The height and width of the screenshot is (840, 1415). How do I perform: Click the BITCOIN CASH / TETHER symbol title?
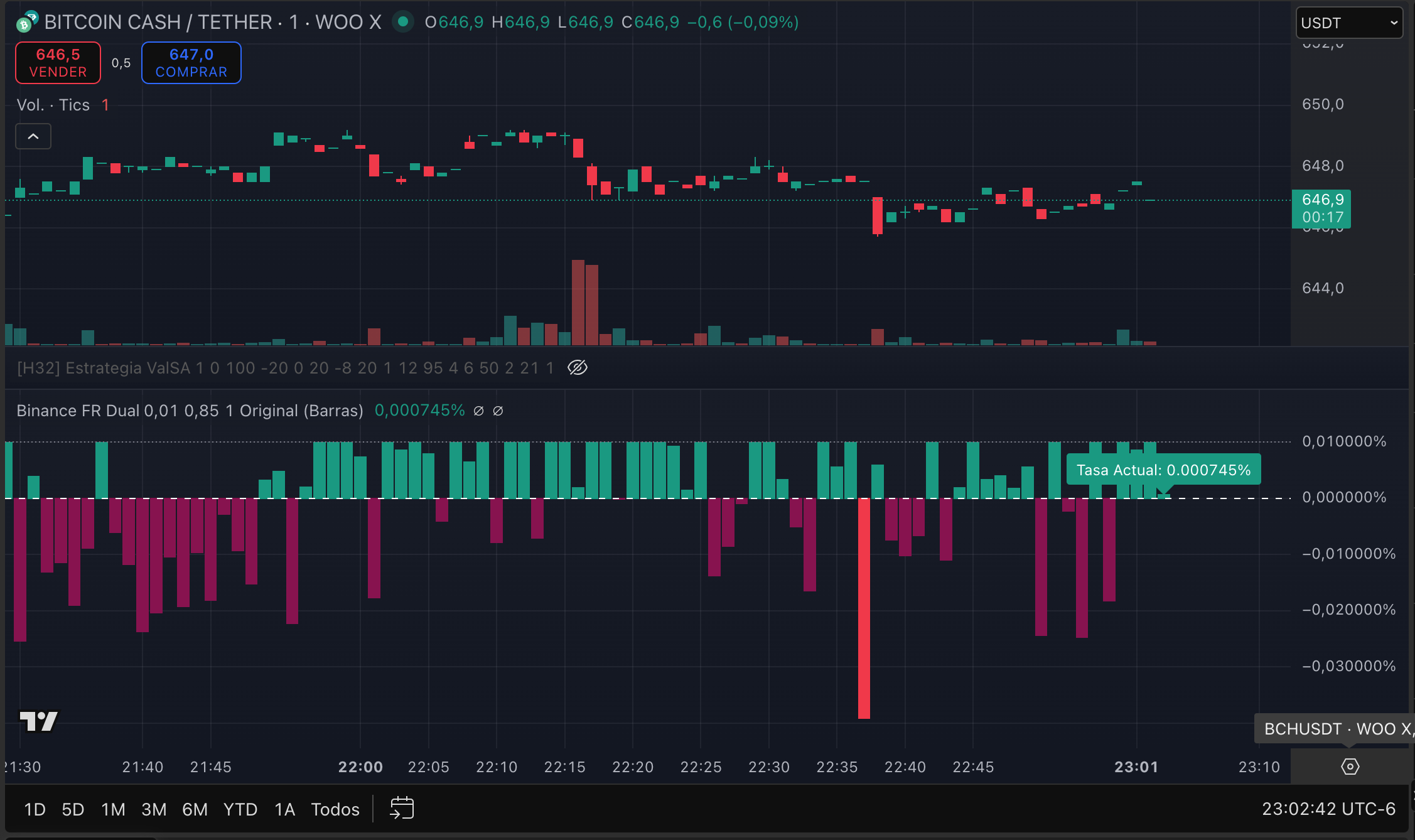point(158,23)
